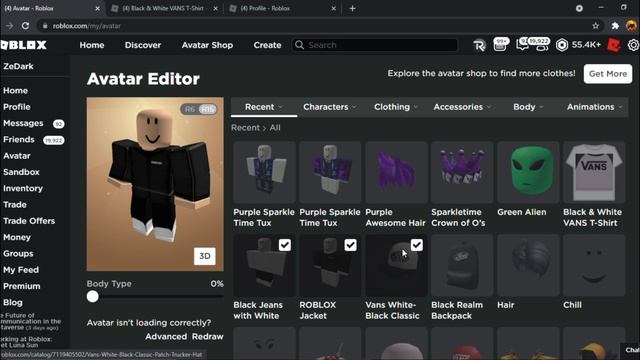Select the Chill face item
The image size is (640, 360).
(x=594, y=265)
